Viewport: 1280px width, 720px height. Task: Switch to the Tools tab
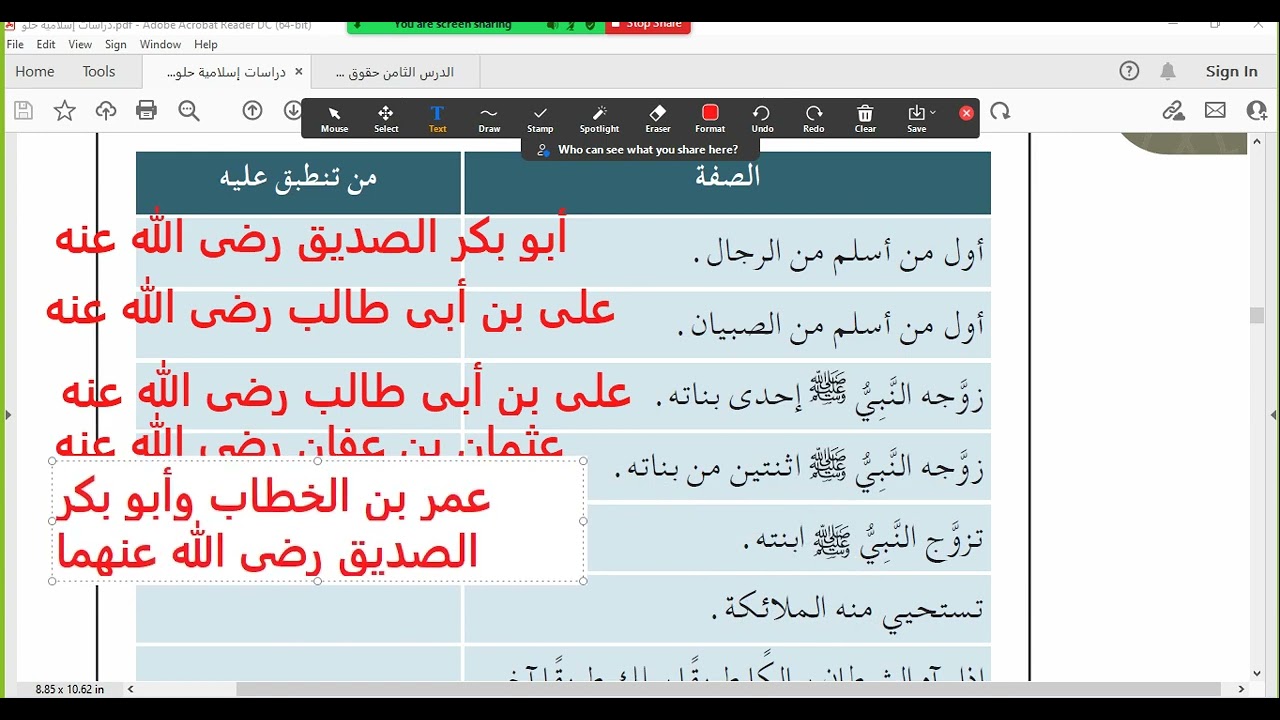pyautogui.click(x=99, y=72)
